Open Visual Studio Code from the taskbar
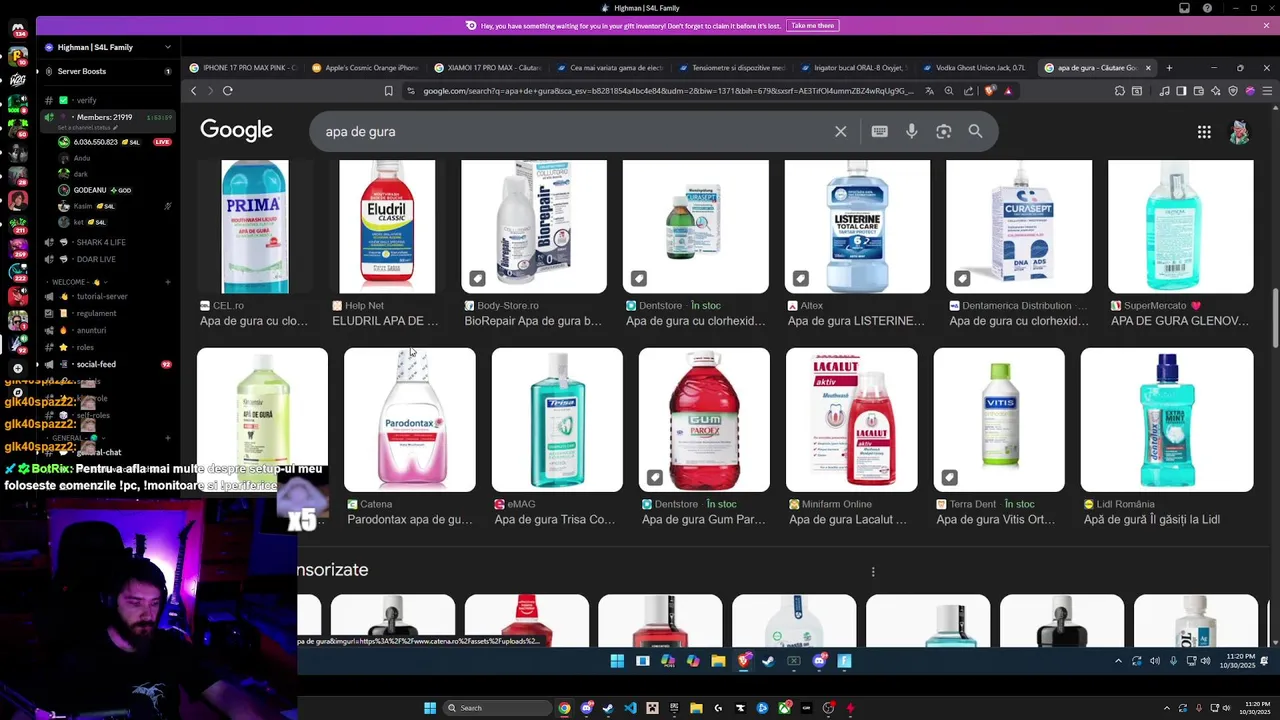This screenshot has height=720, width=1280. [x=630, y=708]
